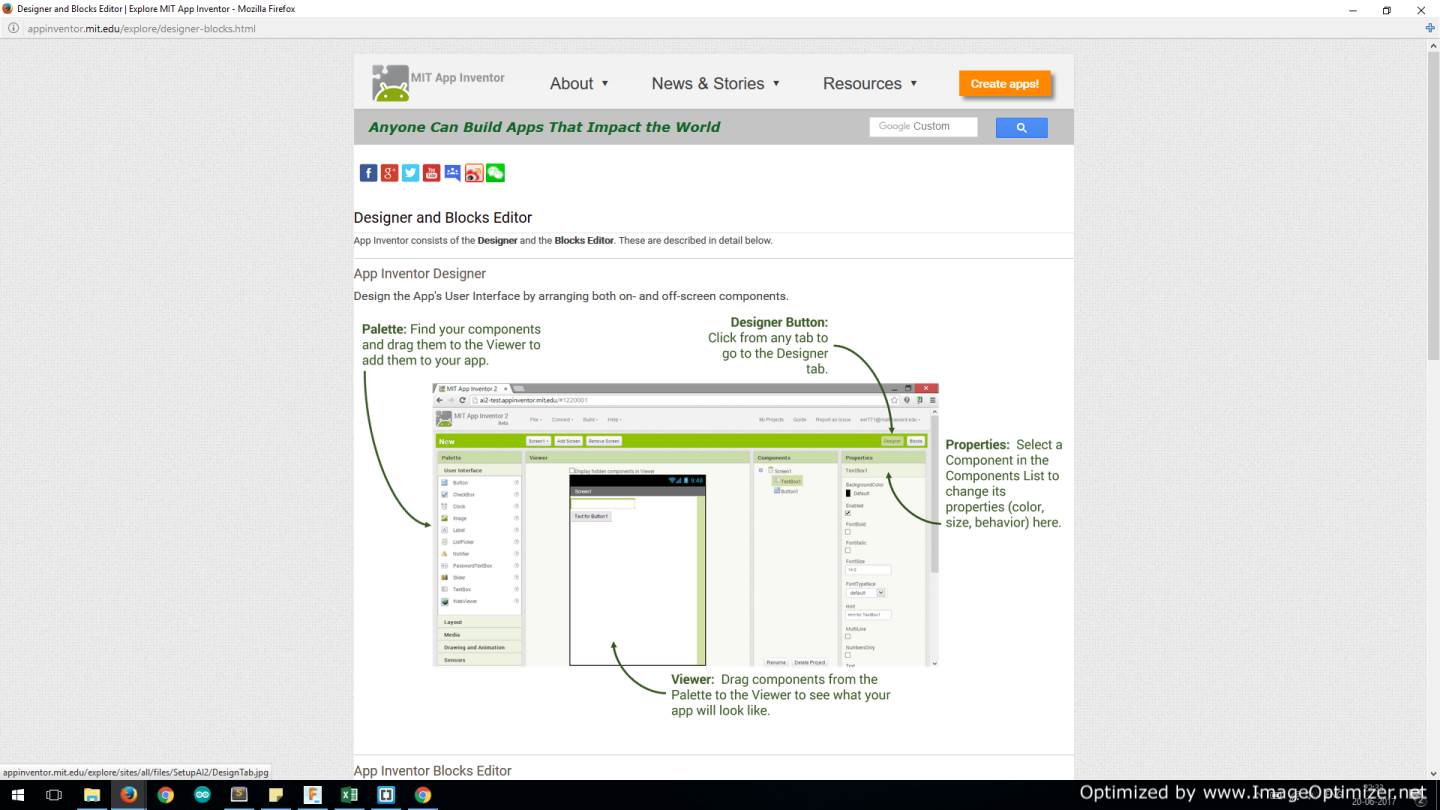This screenshot has width=1440, height=810.
Task: Open the Windows Start menu
Action: [17, 795]
